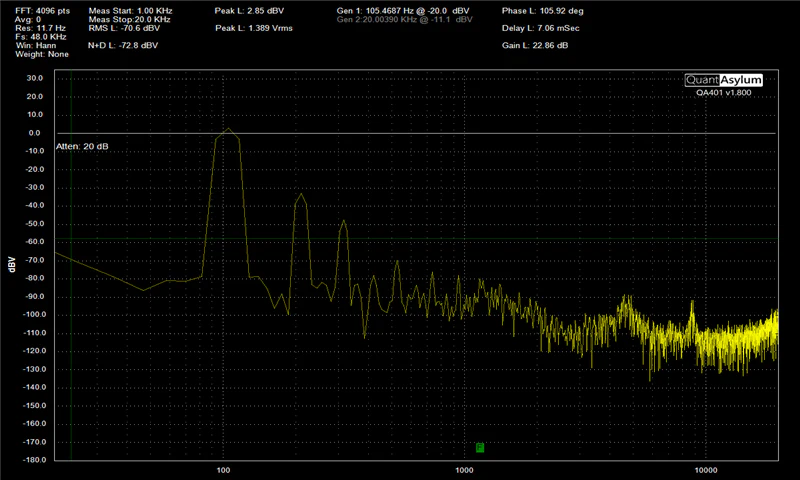The width and height of the screenshot is (800, 480).
Task: Click the green F marker on the frequency axis
Action: coord(480,447)
